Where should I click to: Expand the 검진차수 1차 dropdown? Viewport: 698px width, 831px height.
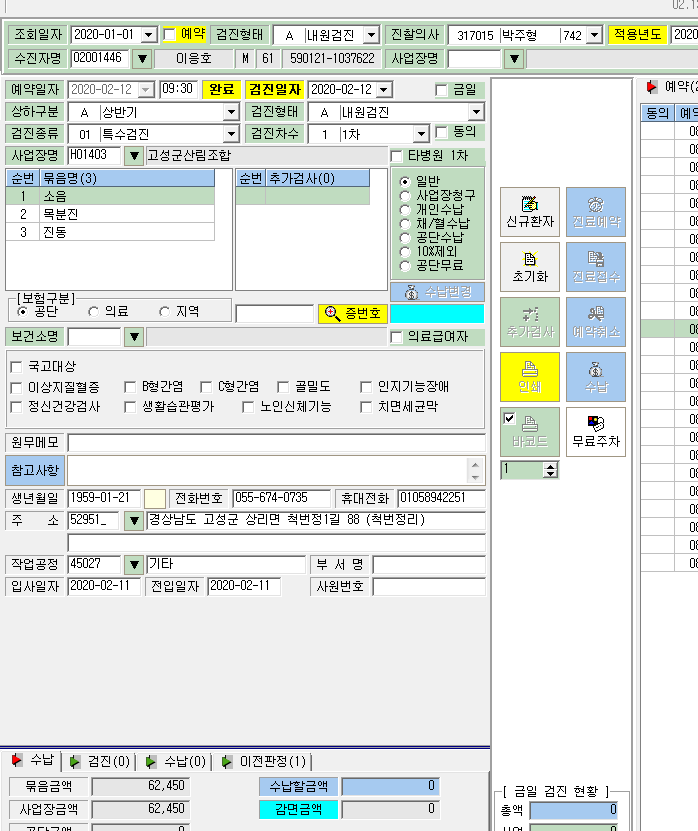pyautogui.click(x=421, y=134)
